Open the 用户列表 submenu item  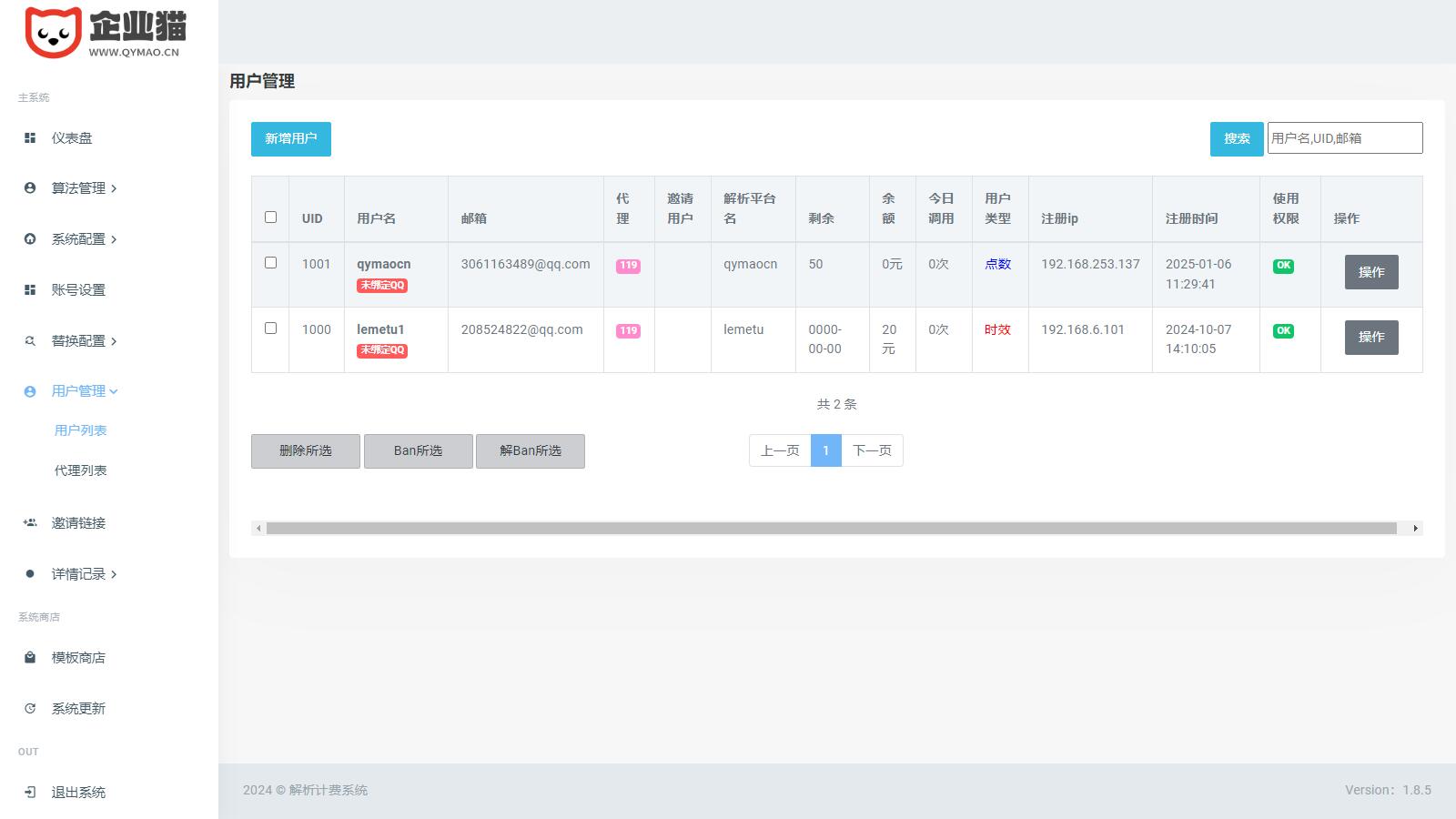[x=81, y=430]
